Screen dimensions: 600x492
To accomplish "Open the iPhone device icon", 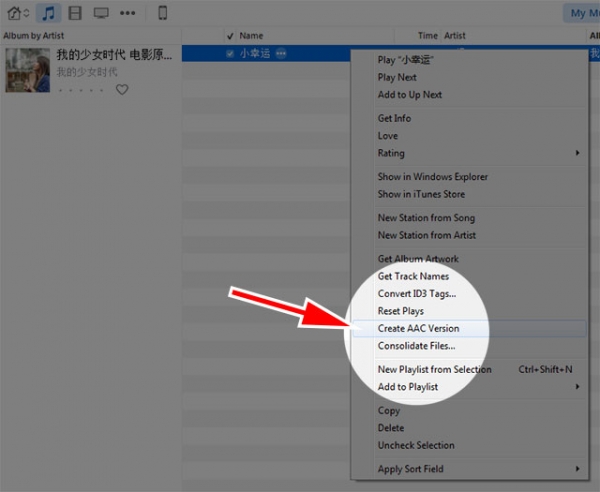I will point(163,13).
